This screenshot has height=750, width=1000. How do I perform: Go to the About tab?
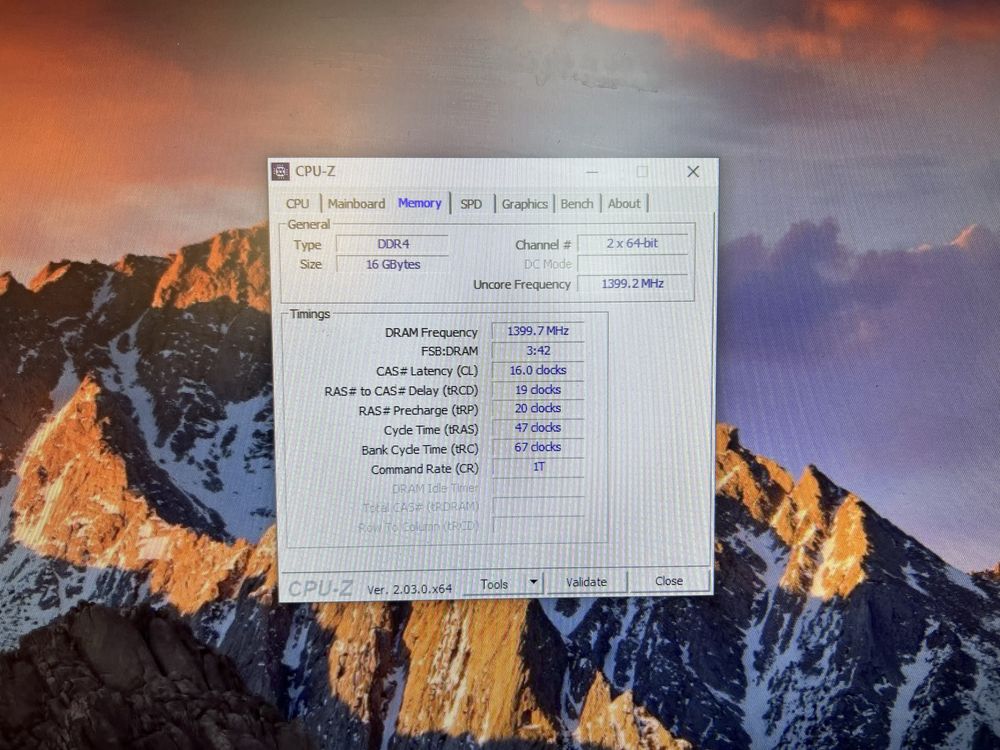[x=624, y=204]
